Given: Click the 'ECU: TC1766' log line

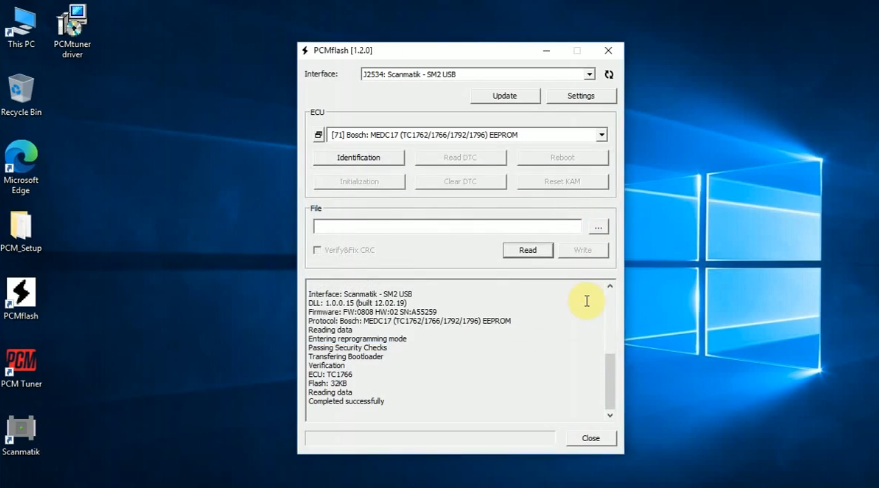Looking at the screenshot, I should pos(330,374).
